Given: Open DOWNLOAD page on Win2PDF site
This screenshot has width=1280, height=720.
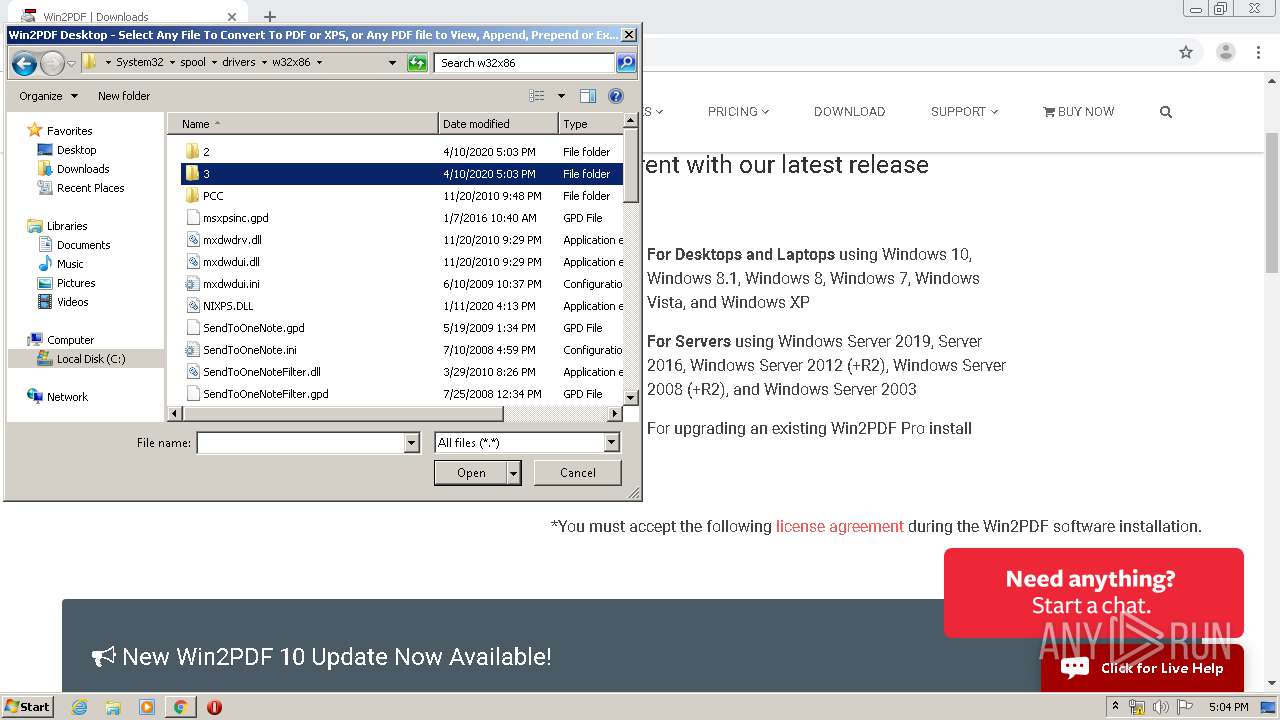Looking at the screenshot, I should pos(849,112).
